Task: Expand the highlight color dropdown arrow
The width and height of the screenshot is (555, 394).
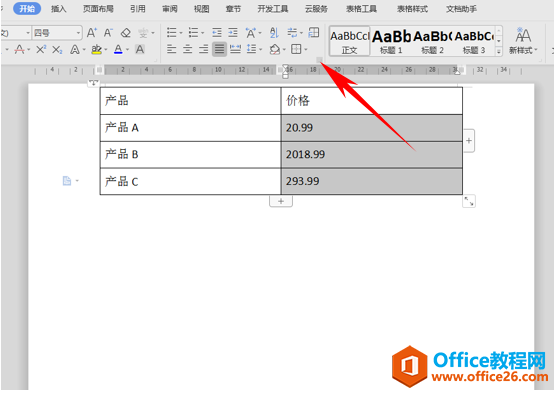Action: tap(106, 50)
